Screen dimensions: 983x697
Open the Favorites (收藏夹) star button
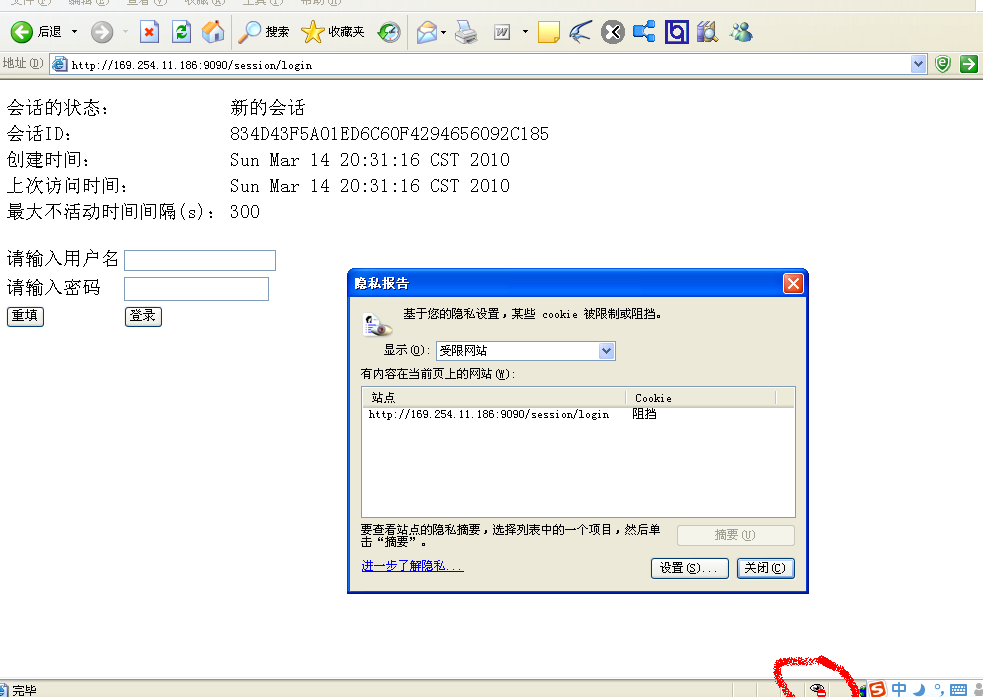(x=332, y=31)
